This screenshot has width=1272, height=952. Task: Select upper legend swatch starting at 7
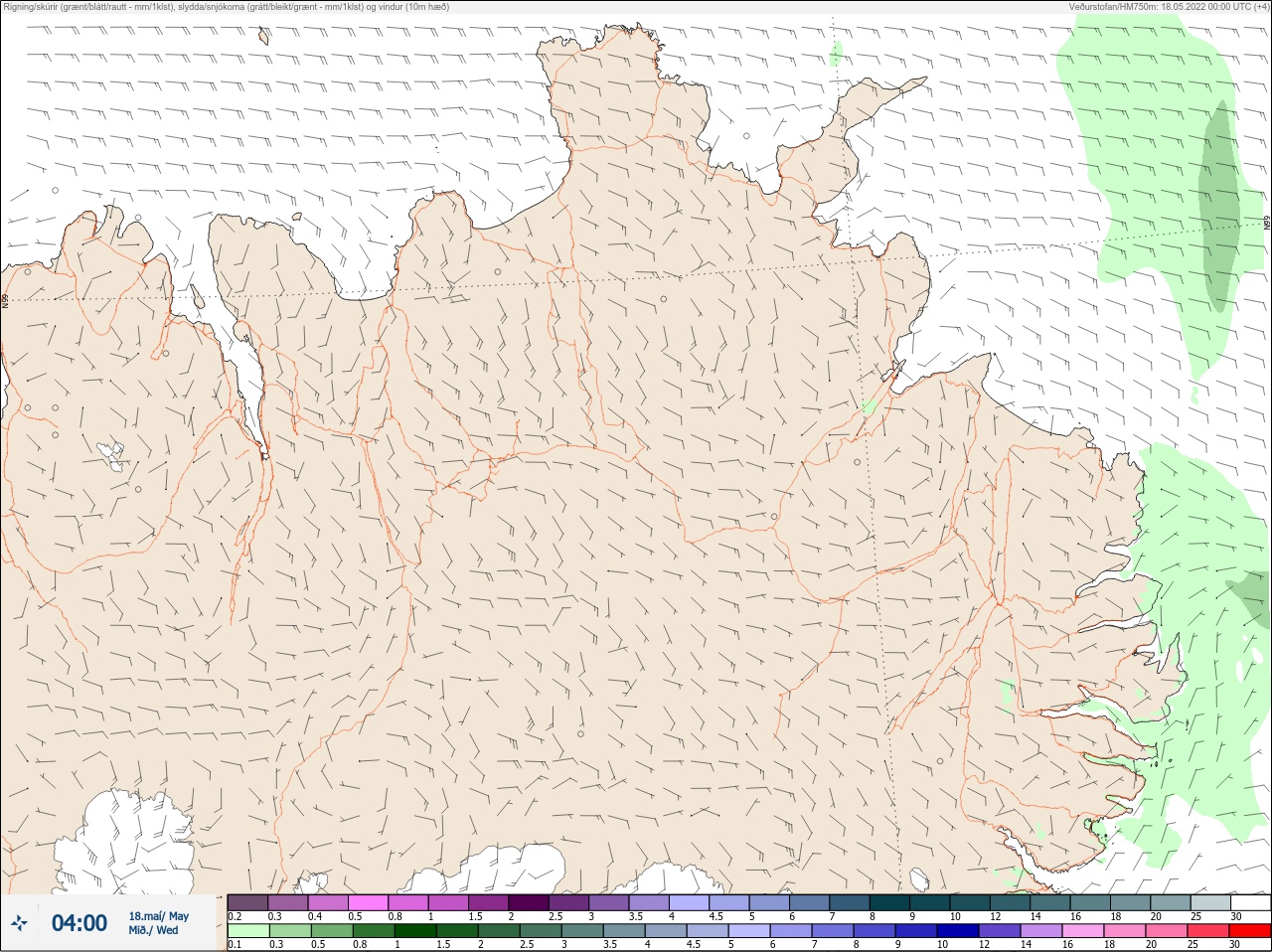coord(850,902)
